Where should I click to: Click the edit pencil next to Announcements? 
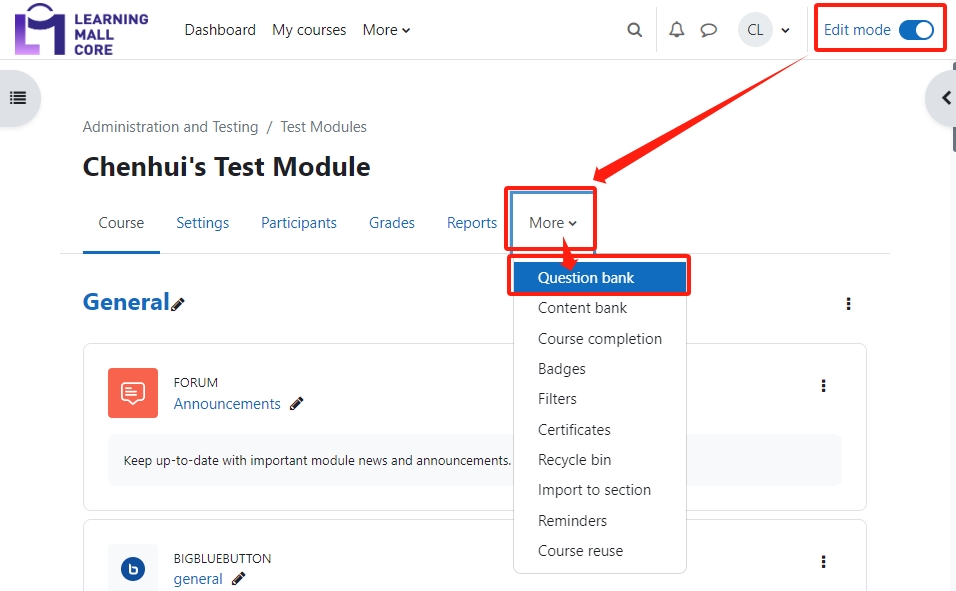tap(296, 404)
